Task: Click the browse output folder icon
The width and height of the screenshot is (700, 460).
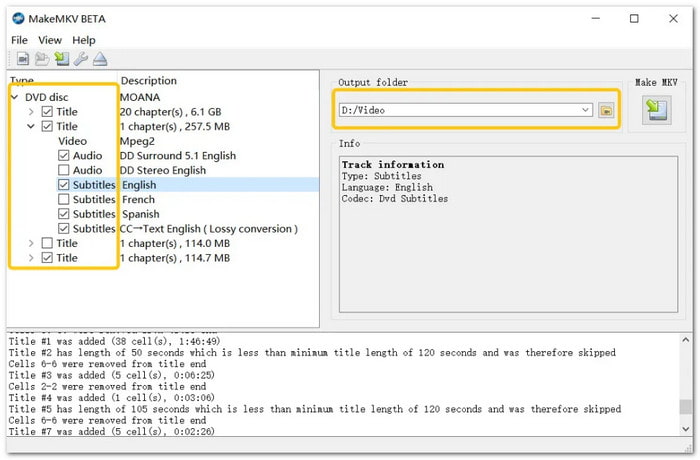Action: (x=606, y=110)
